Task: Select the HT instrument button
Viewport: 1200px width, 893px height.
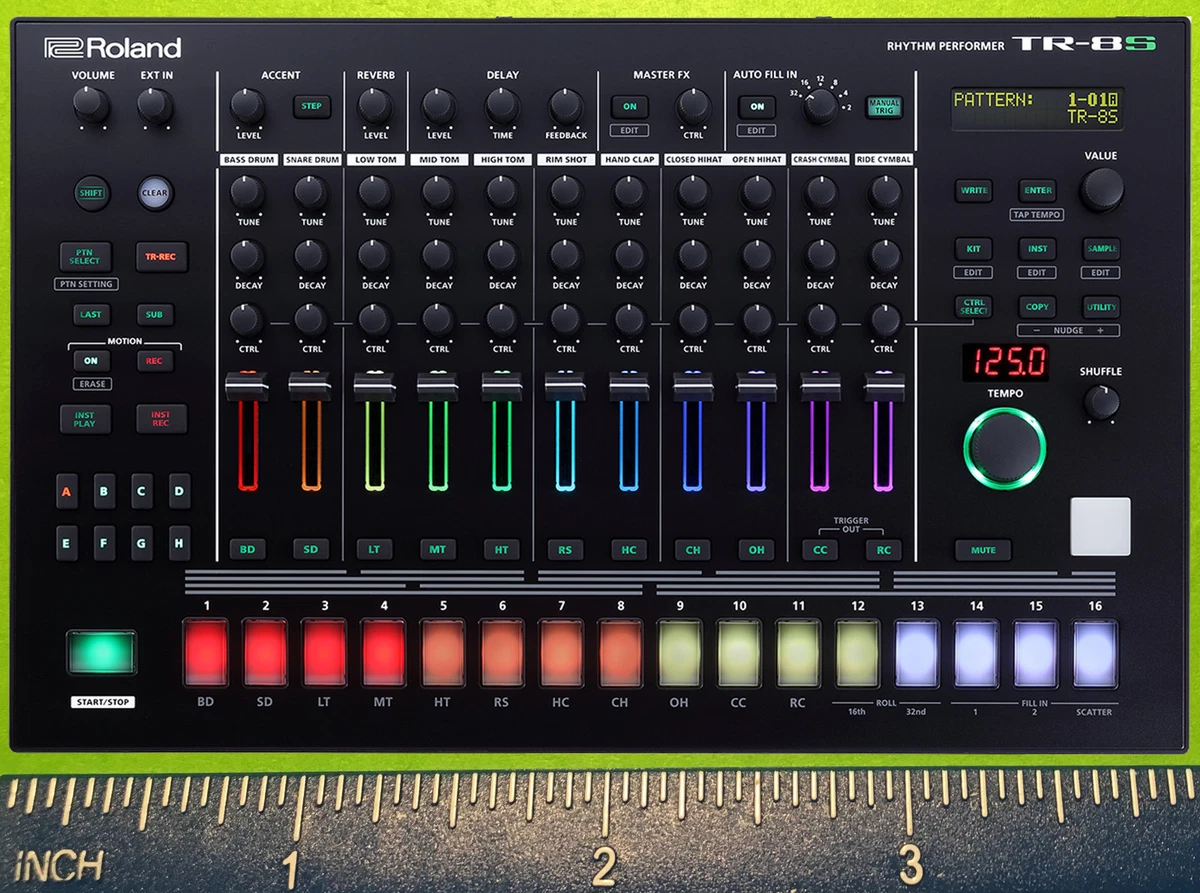Action: coord(502,549)
